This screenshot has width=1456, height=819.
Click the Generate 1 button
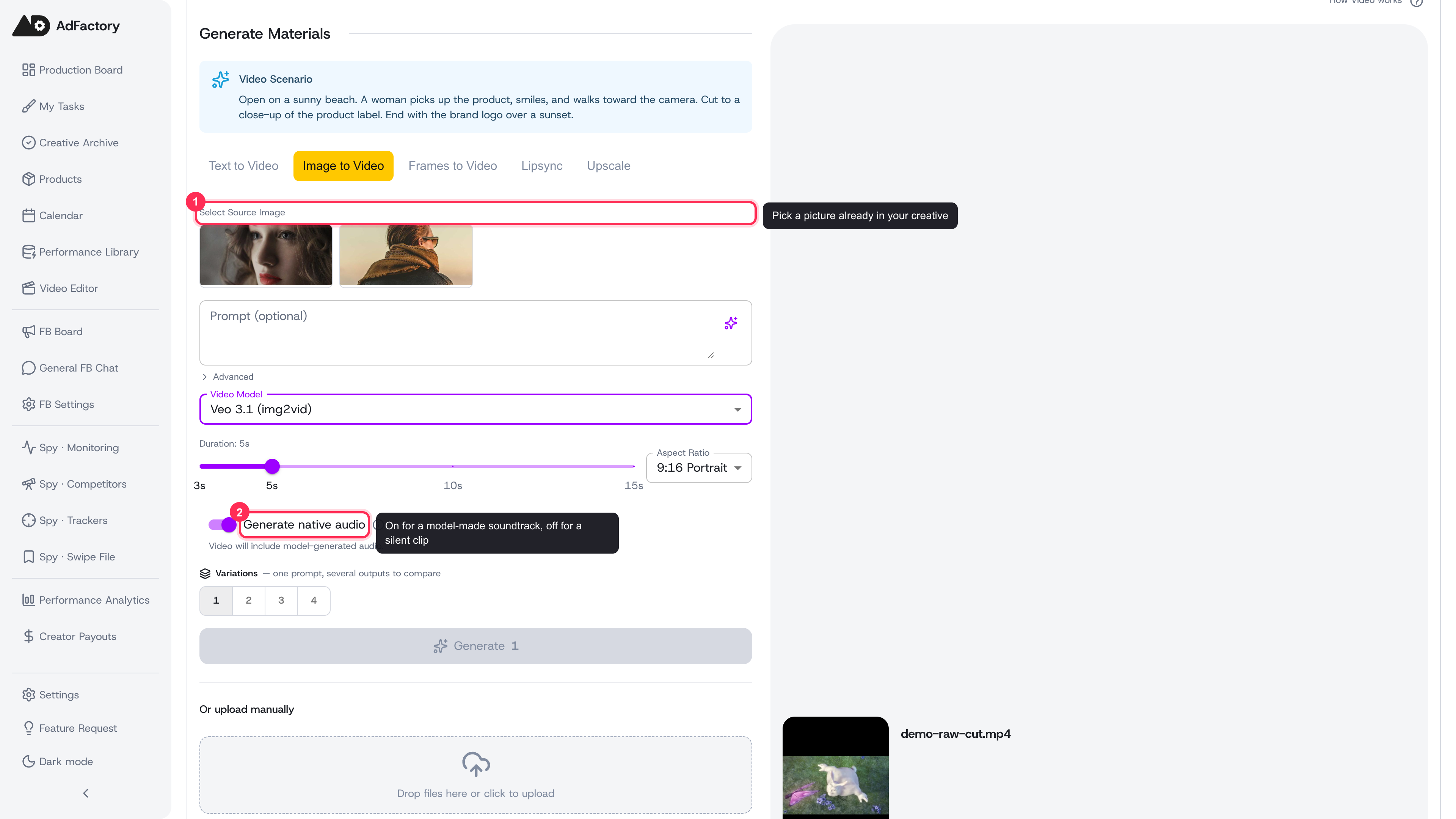(x=475, y=646)
